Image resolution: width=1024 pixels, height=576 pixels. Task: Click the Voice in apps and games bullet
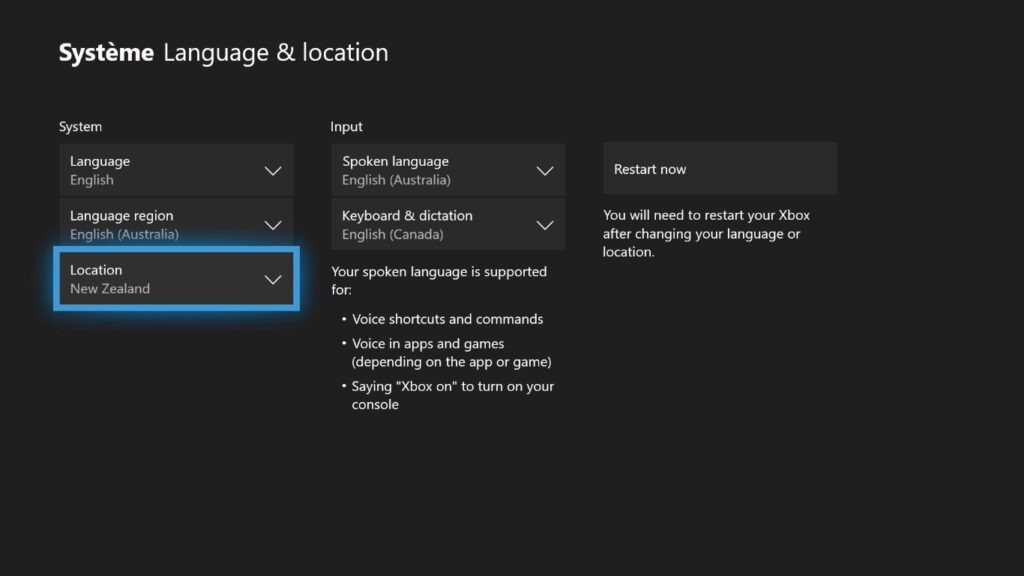[451, 353]
